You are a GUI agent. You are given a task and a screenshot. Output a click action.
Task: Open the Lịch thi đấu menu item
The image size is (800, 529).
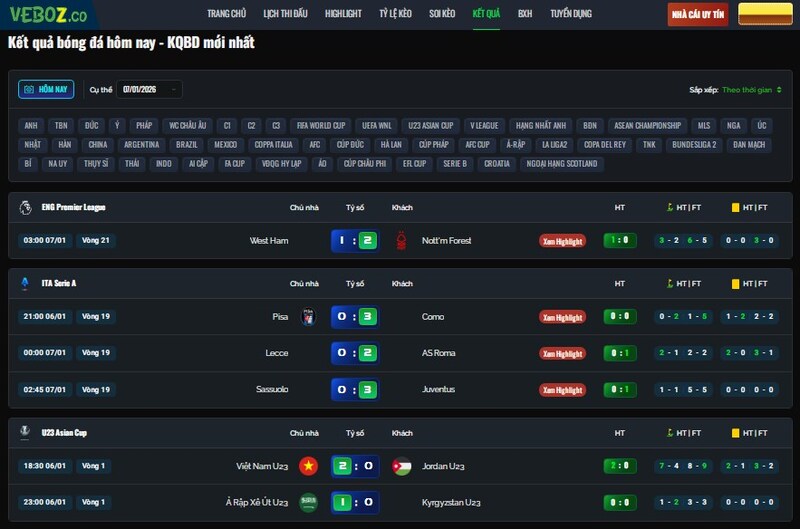click(285, 14)
